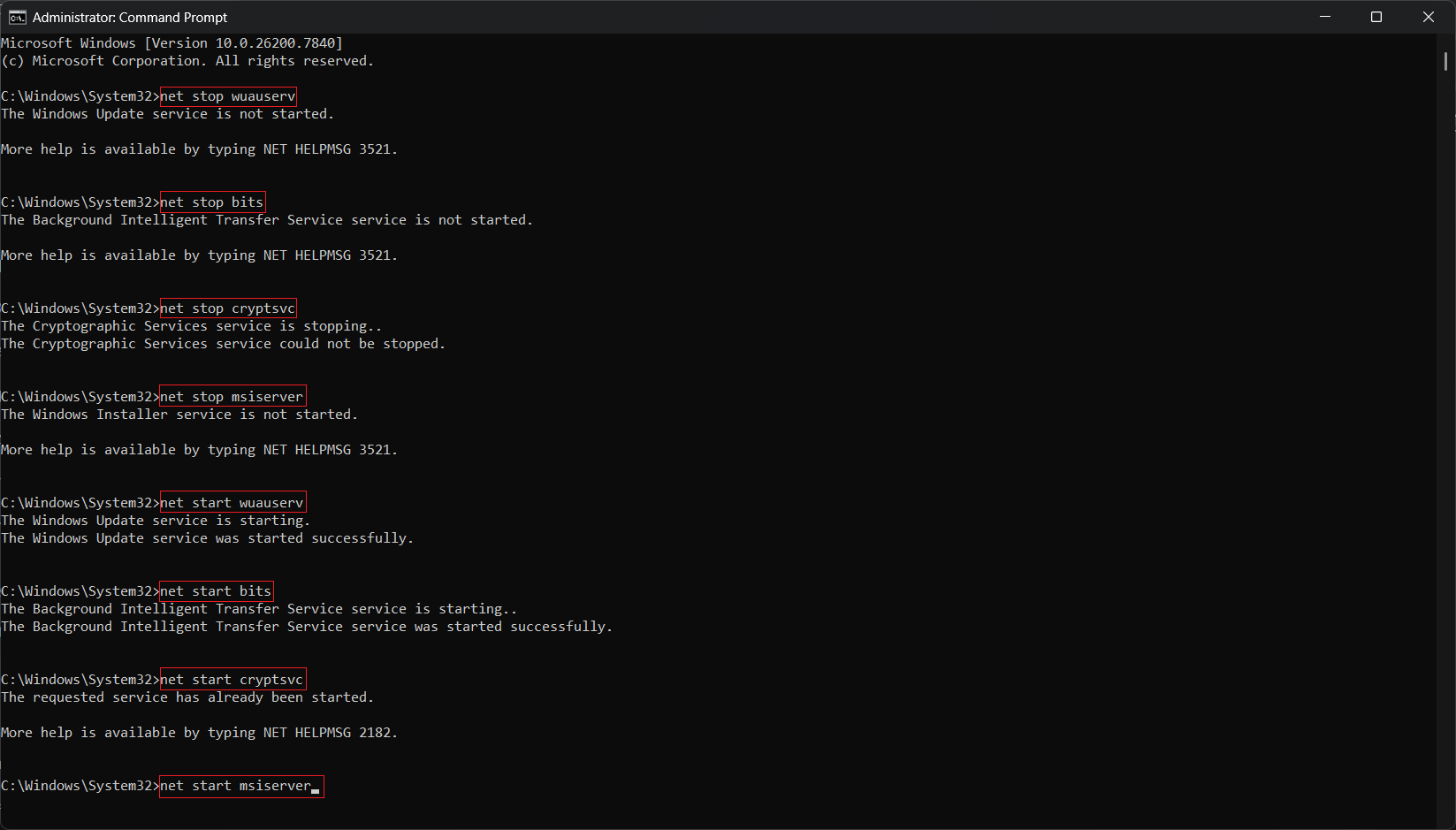1456x830 pixels.
Task: Click 'NET HELPMSG 2182' help line
Action: (x=199, y=733)
